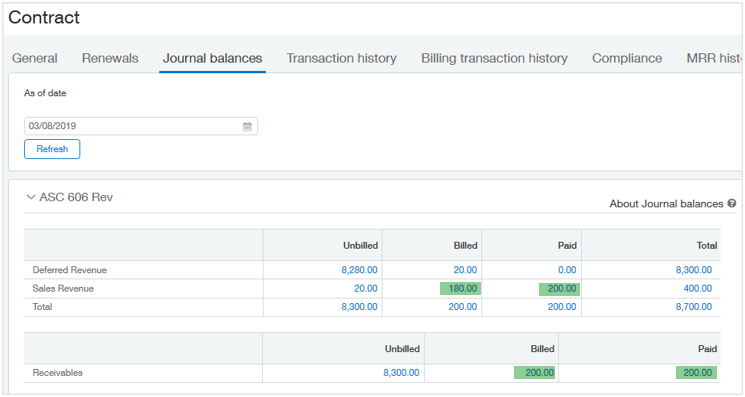
Task: Click highlighted Receivables Billed 200.00
Action: [x=535, y=372]
